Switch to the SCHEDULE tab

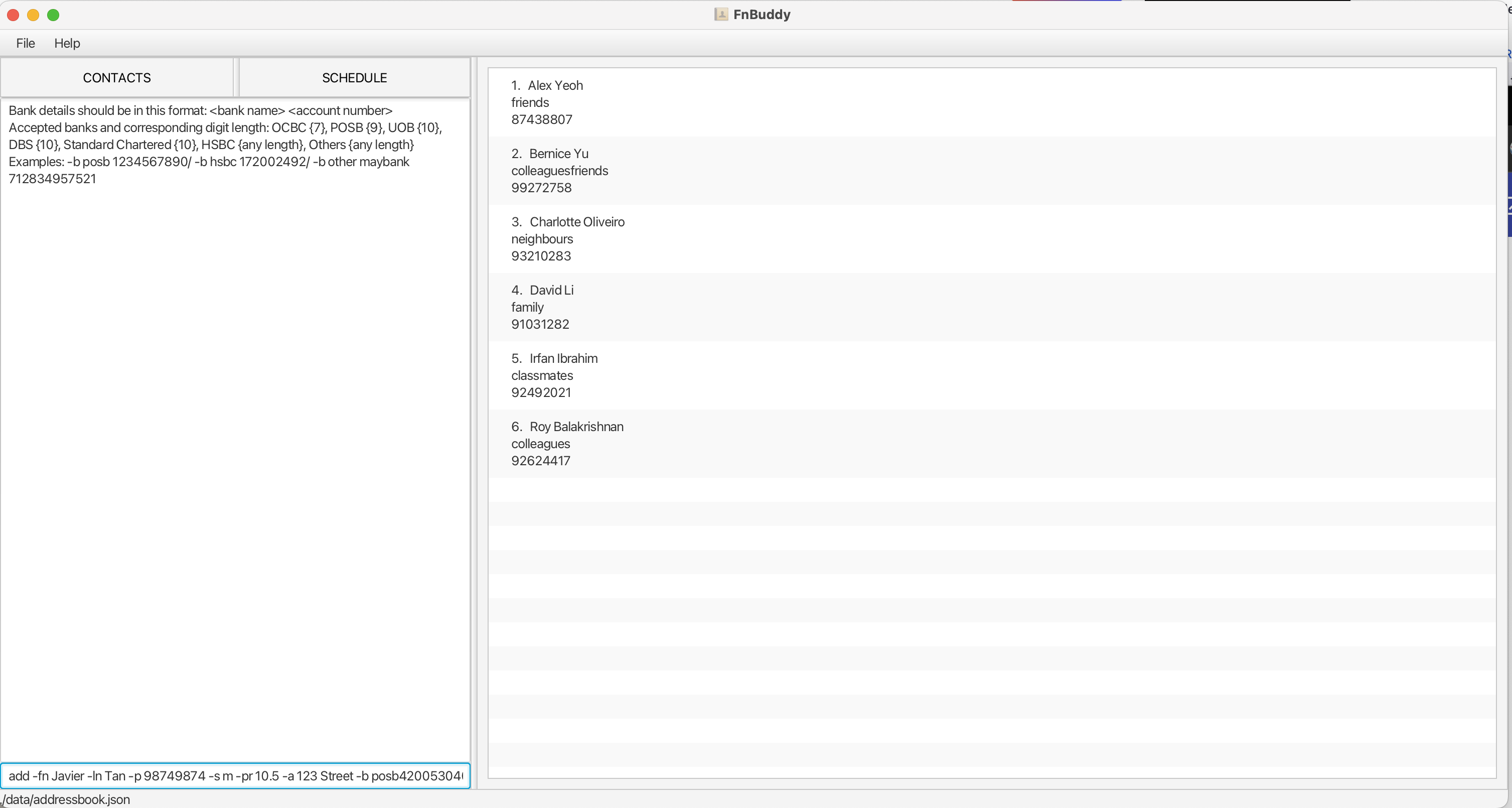pos(354,77)
